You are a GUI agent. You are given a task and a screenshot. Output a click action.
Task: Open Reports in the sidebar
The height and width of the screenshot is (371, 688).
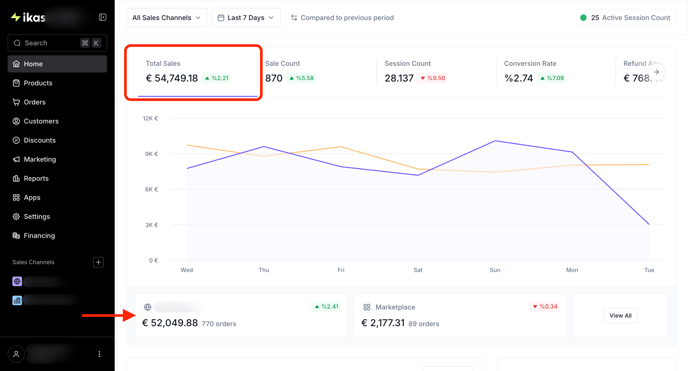[x=57, y=178]
